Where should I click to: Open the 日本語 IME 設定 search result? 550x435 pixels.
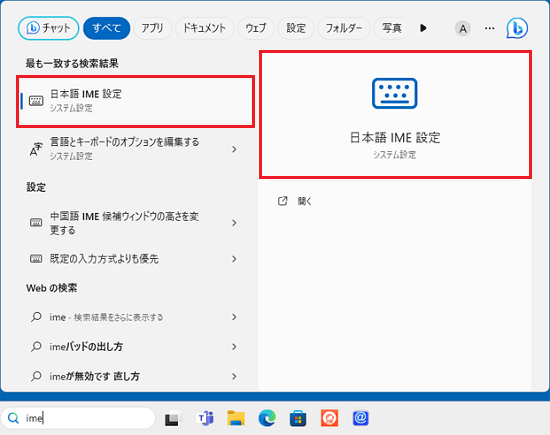[x=135, y=101]
